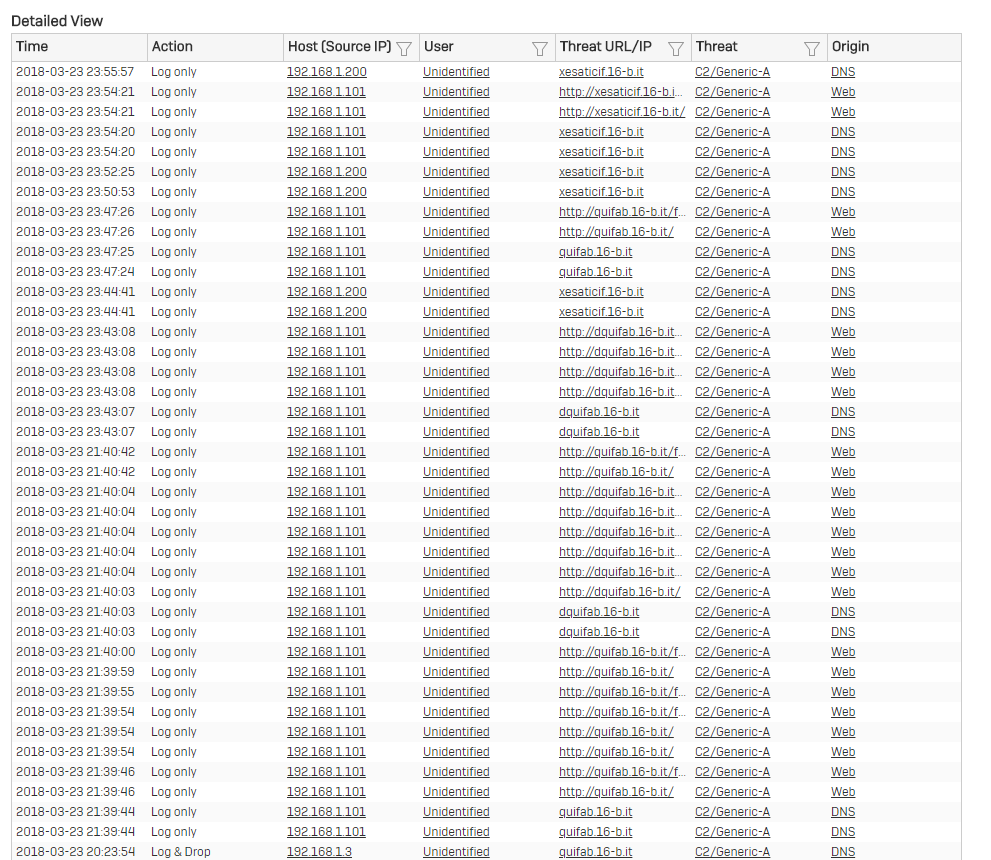991x860 pixels.
Task: Open quifab.16-b.it link in the 20:23:54 row
Action: (595, 852)
